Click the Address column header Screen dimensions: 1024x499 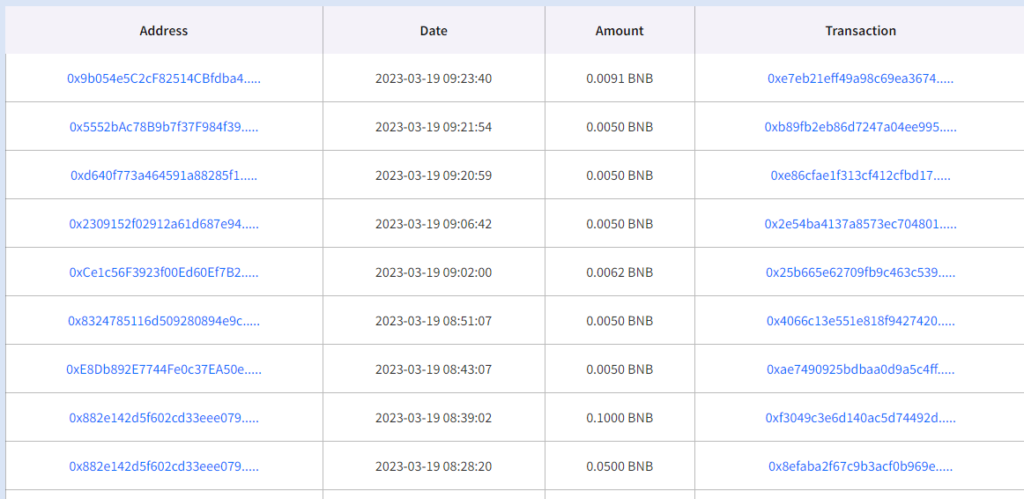pos(164,31)
